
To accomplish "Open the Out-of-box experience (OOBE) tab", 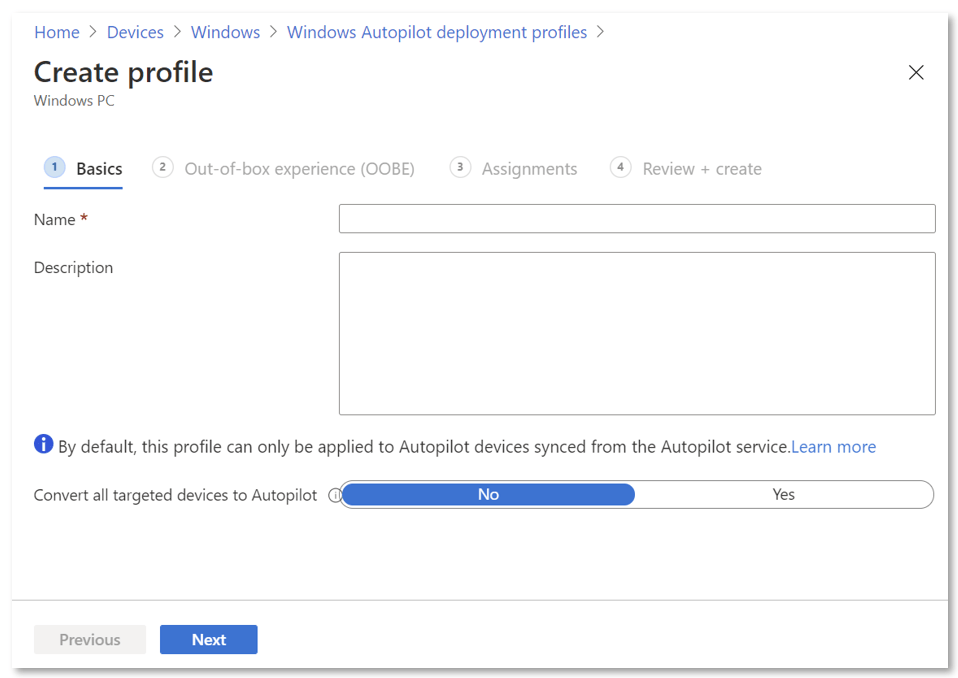I will (x=299, y=169).
